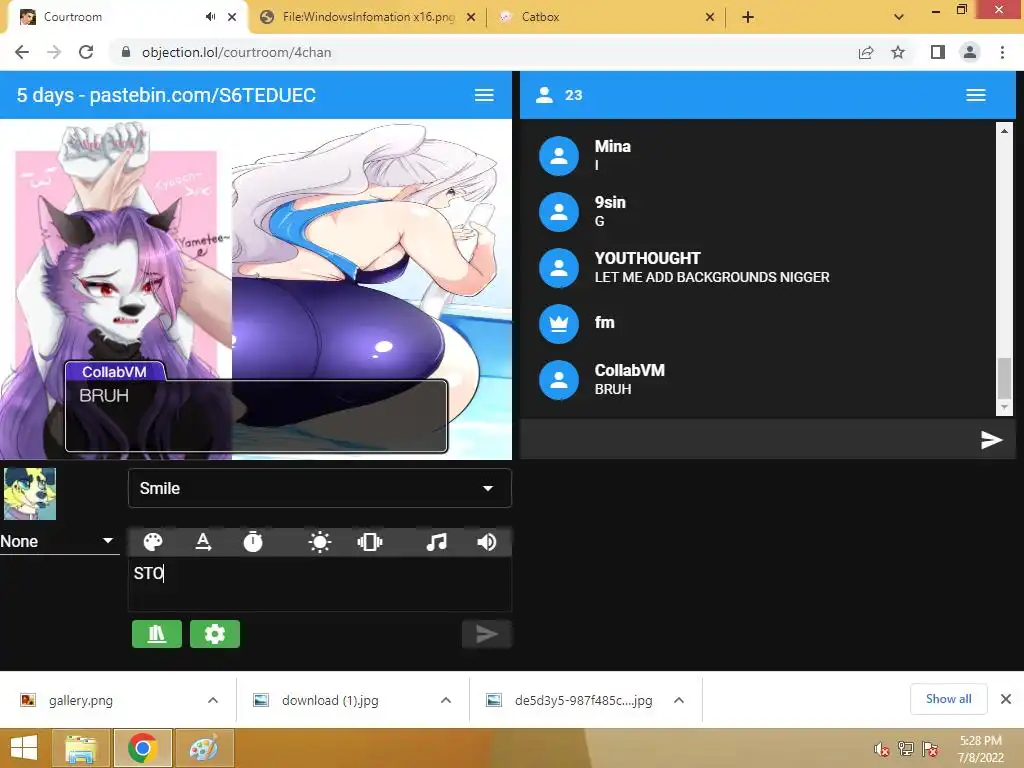
Task: Insert a screen shake effect
Action: coord(370,542)
